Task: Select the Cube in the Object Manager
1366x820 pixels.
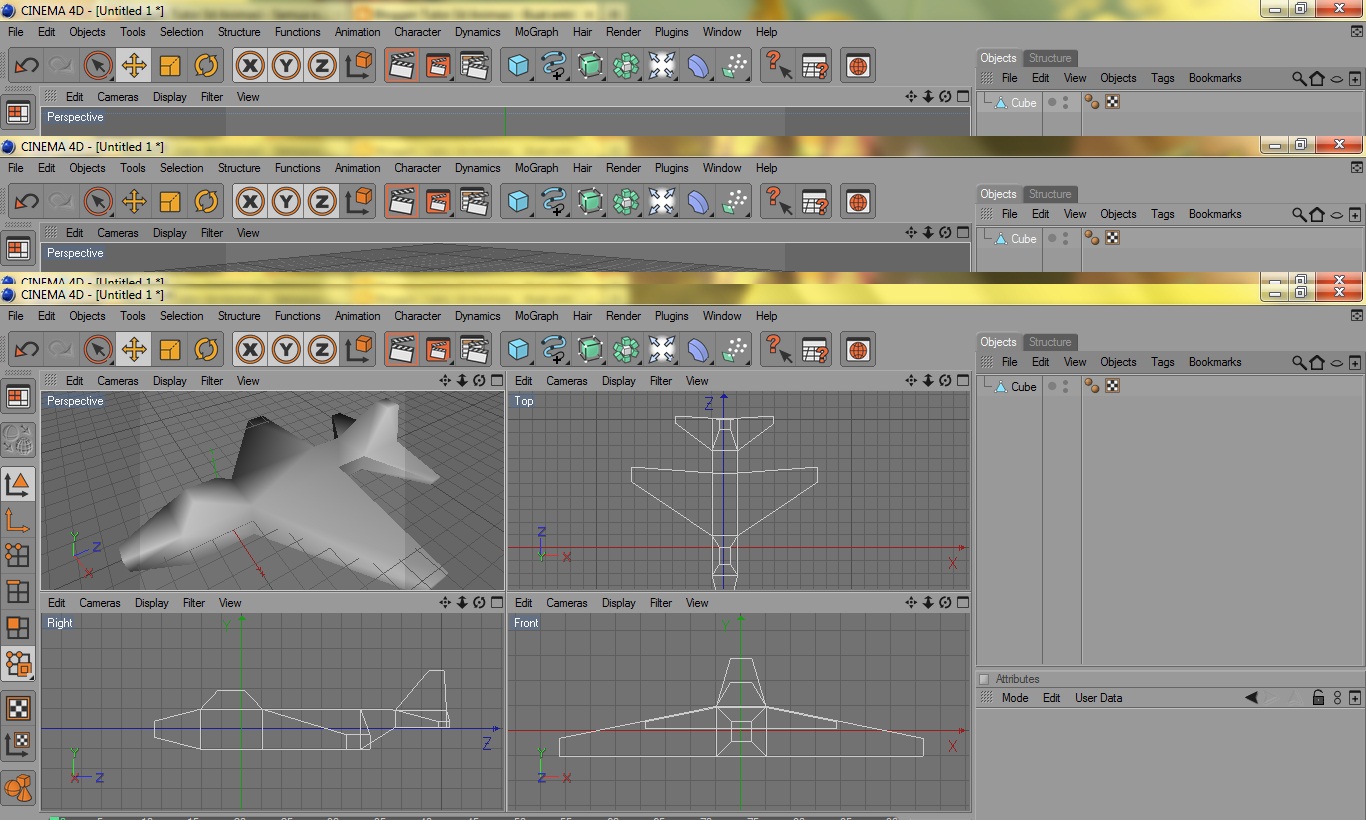Action: pyautogui.click(x=1023, y=386)
